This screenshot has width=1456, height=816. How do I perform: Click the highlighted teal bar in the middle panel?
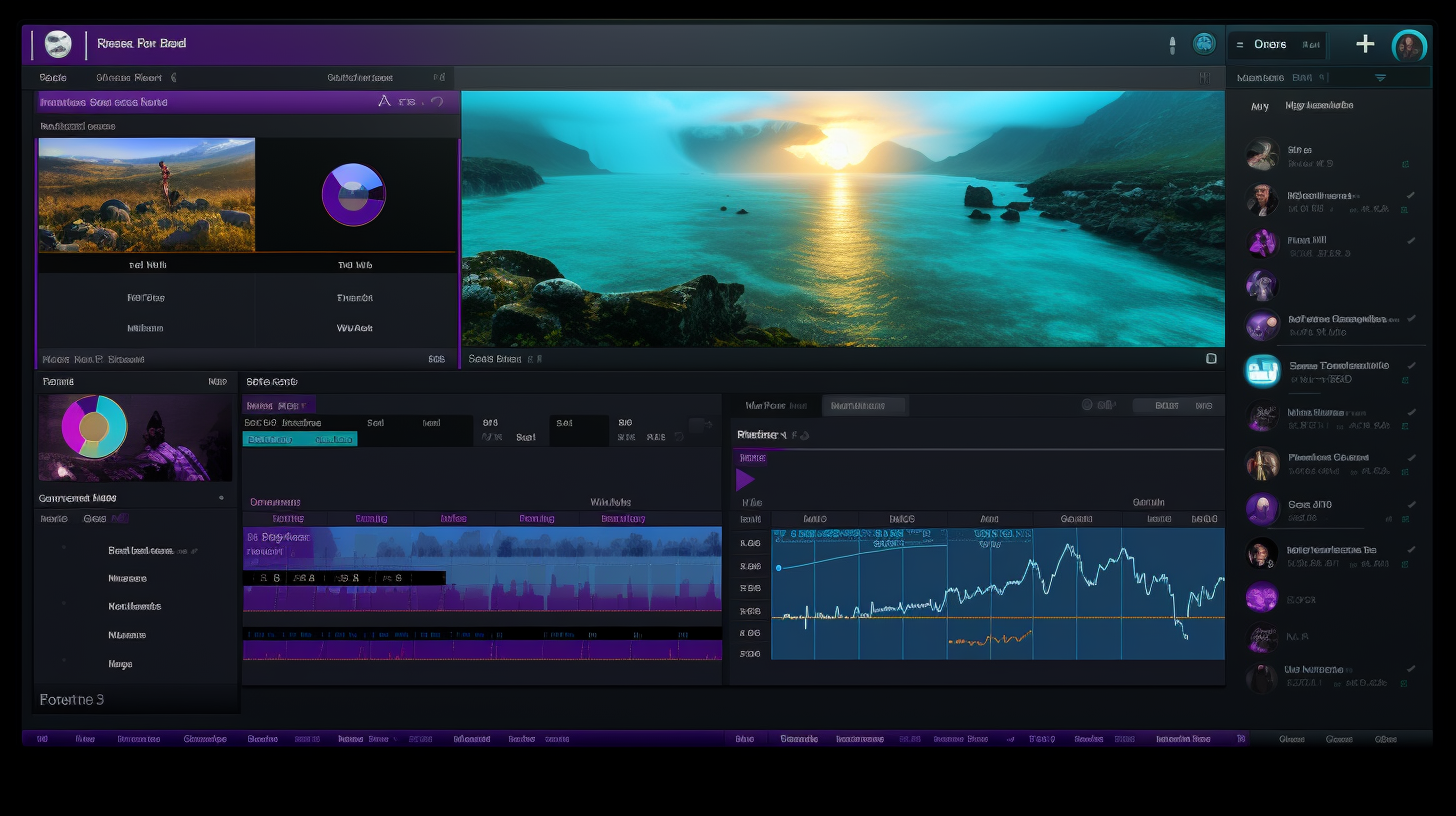tap(300, 439)
